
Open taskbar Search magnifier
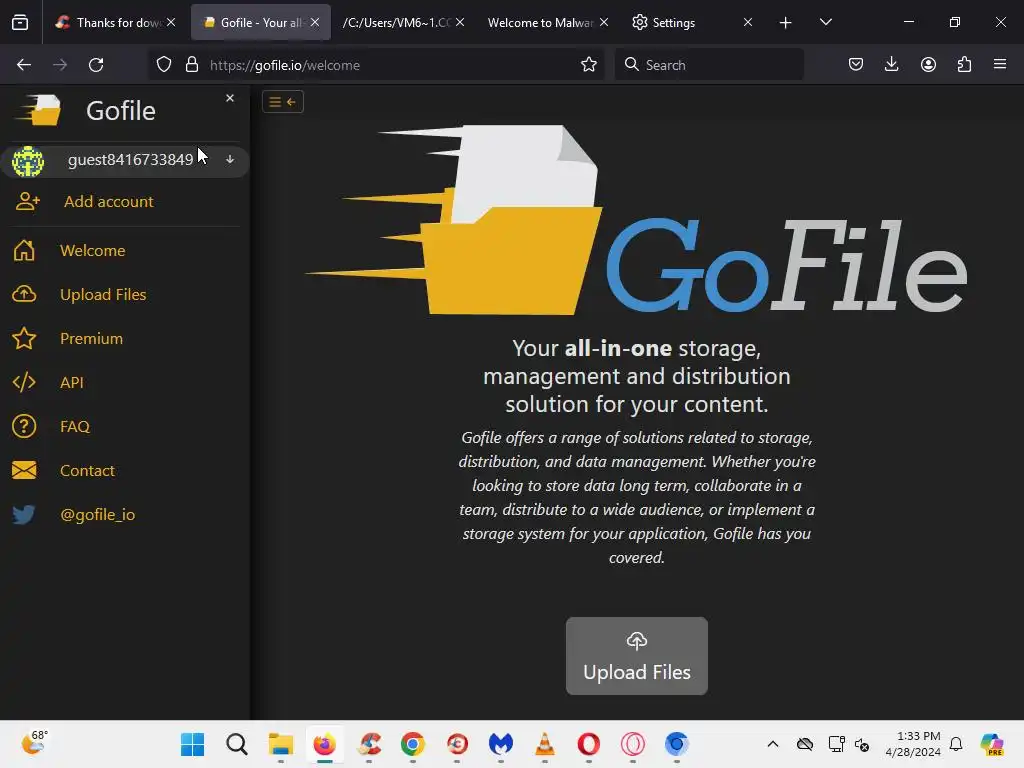(236, 744)
